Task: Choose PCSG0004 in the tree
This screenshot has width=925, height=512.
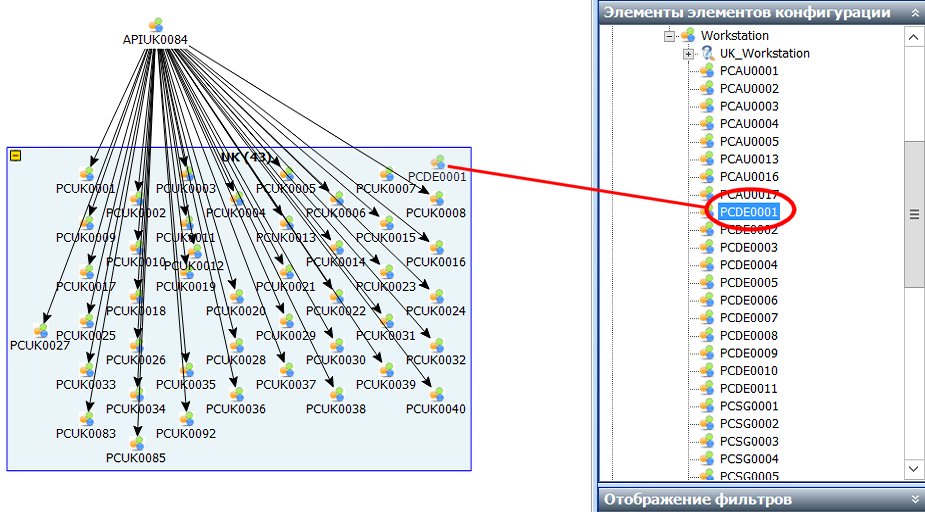Action: click(749, 459)
